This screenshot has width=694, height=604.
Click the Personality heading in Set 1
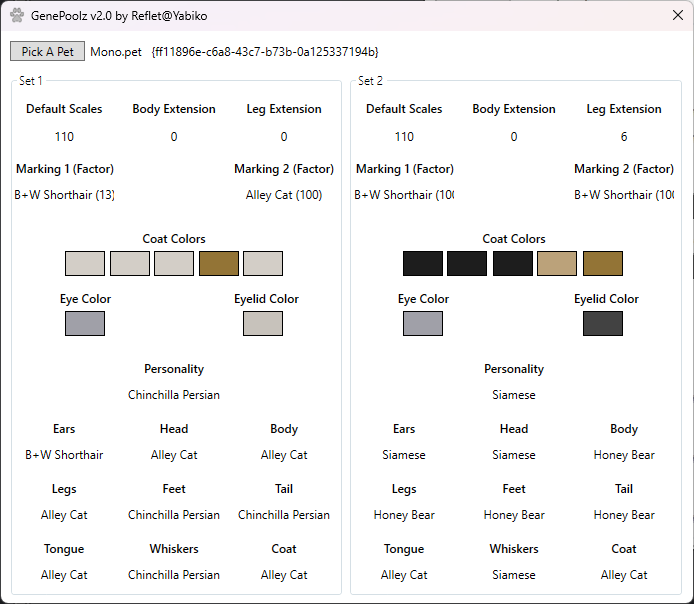point(174,369)
